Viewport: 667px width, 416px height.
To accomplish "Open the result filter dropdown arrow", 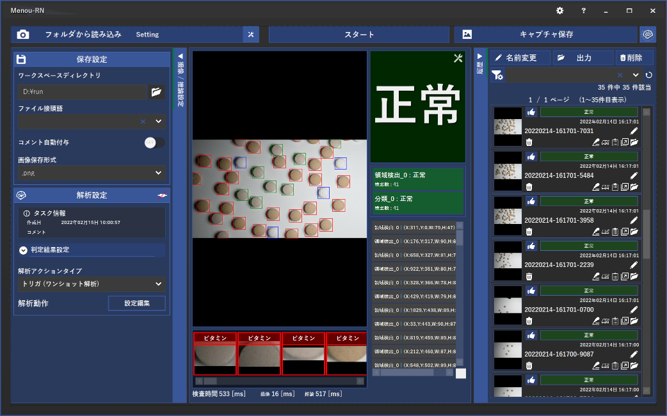I will pos(635,75).
